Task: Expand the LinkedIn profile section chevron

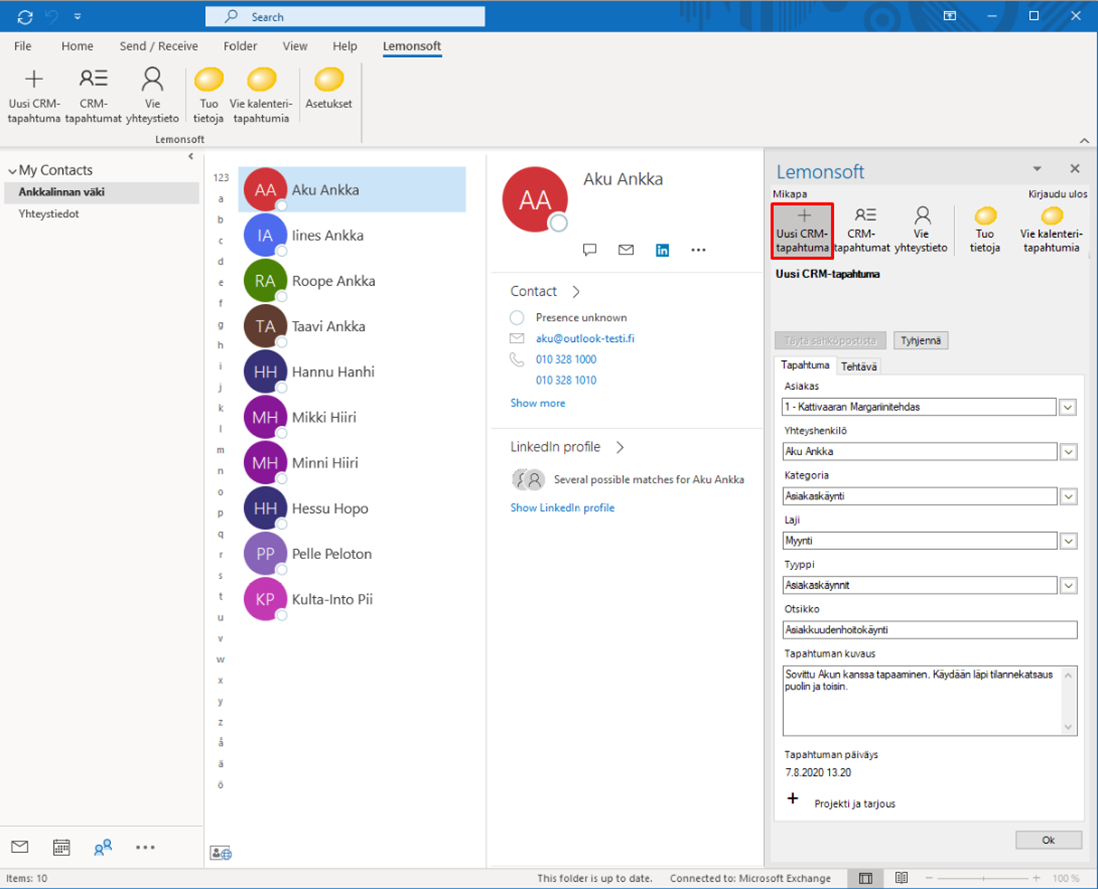Action: (x=620, y=447)
